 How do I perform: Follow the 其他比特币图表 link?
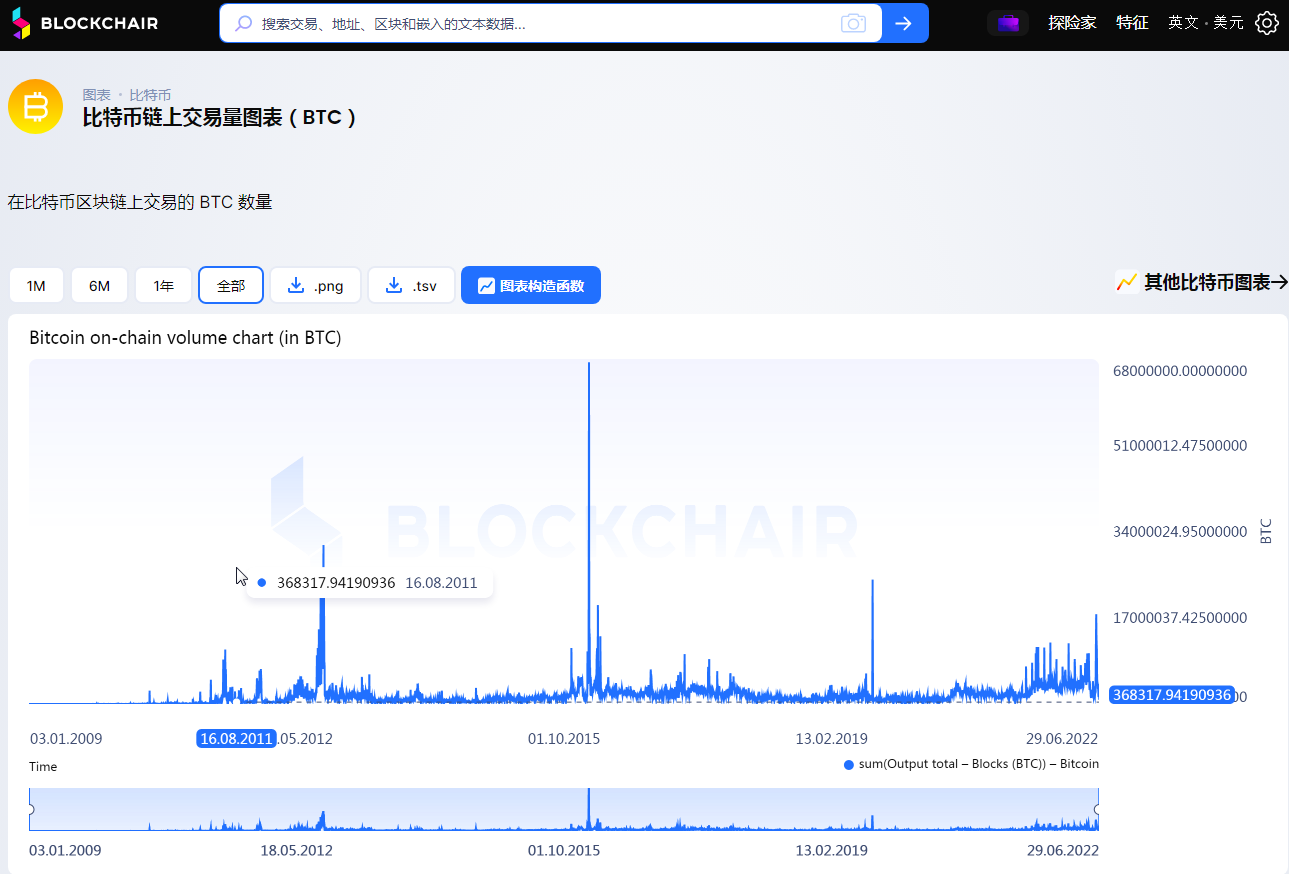[1202, 283]
